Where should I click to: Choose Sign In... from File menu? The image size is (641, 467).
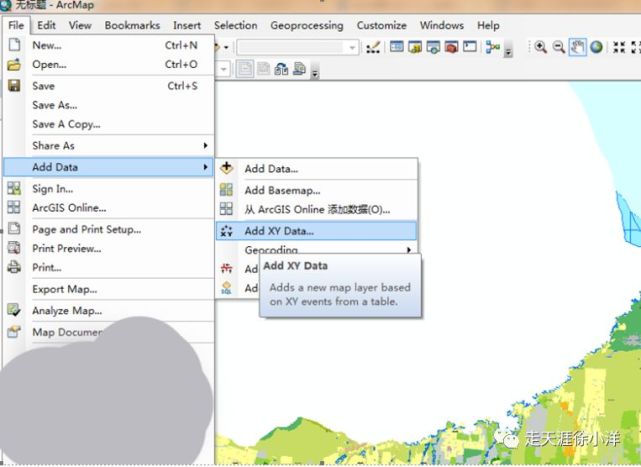tap(108, 189)
